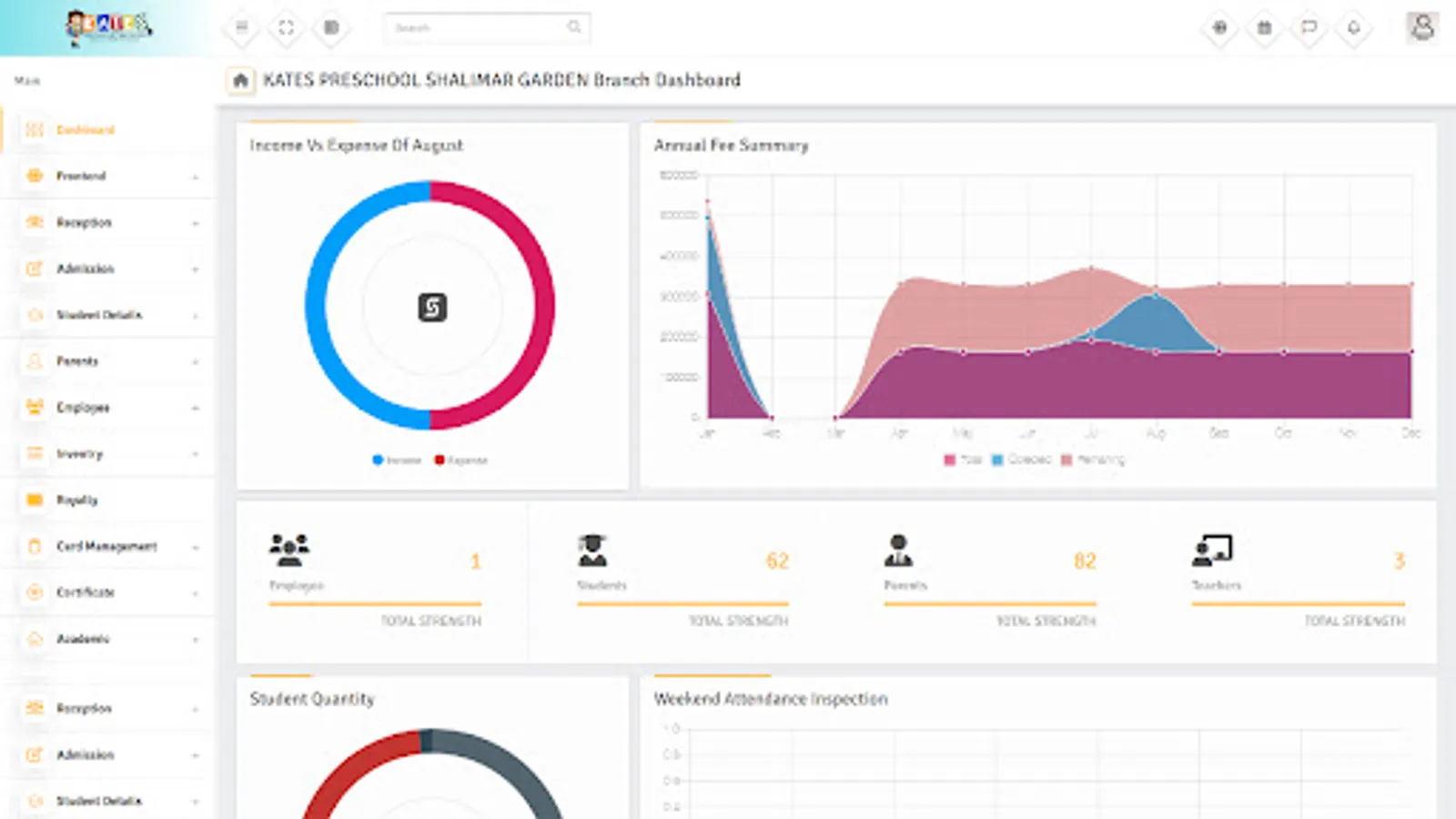Click the home icon beside the dashboard title
Image resolution: width=1456 pixels, height=819 pixels.
coord(240,80)
